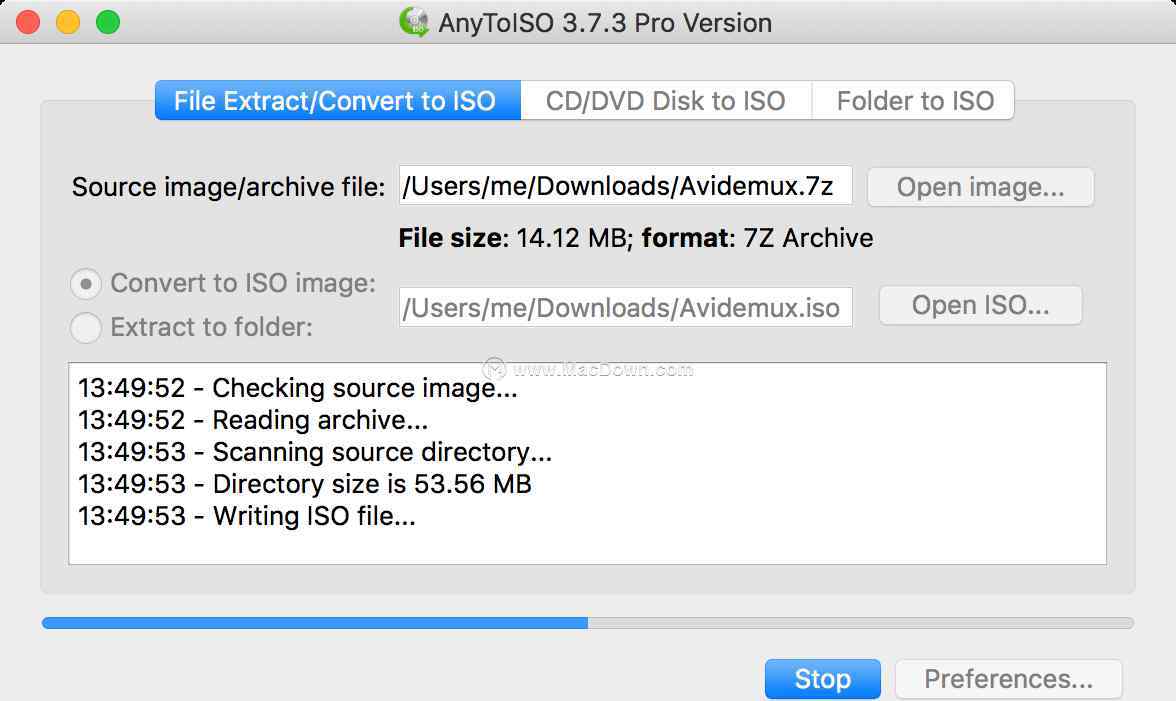The height and width of the screenshot is (701, 1176).
Task: Click log line 'Reading archive...'
Action: coord(254,420)
